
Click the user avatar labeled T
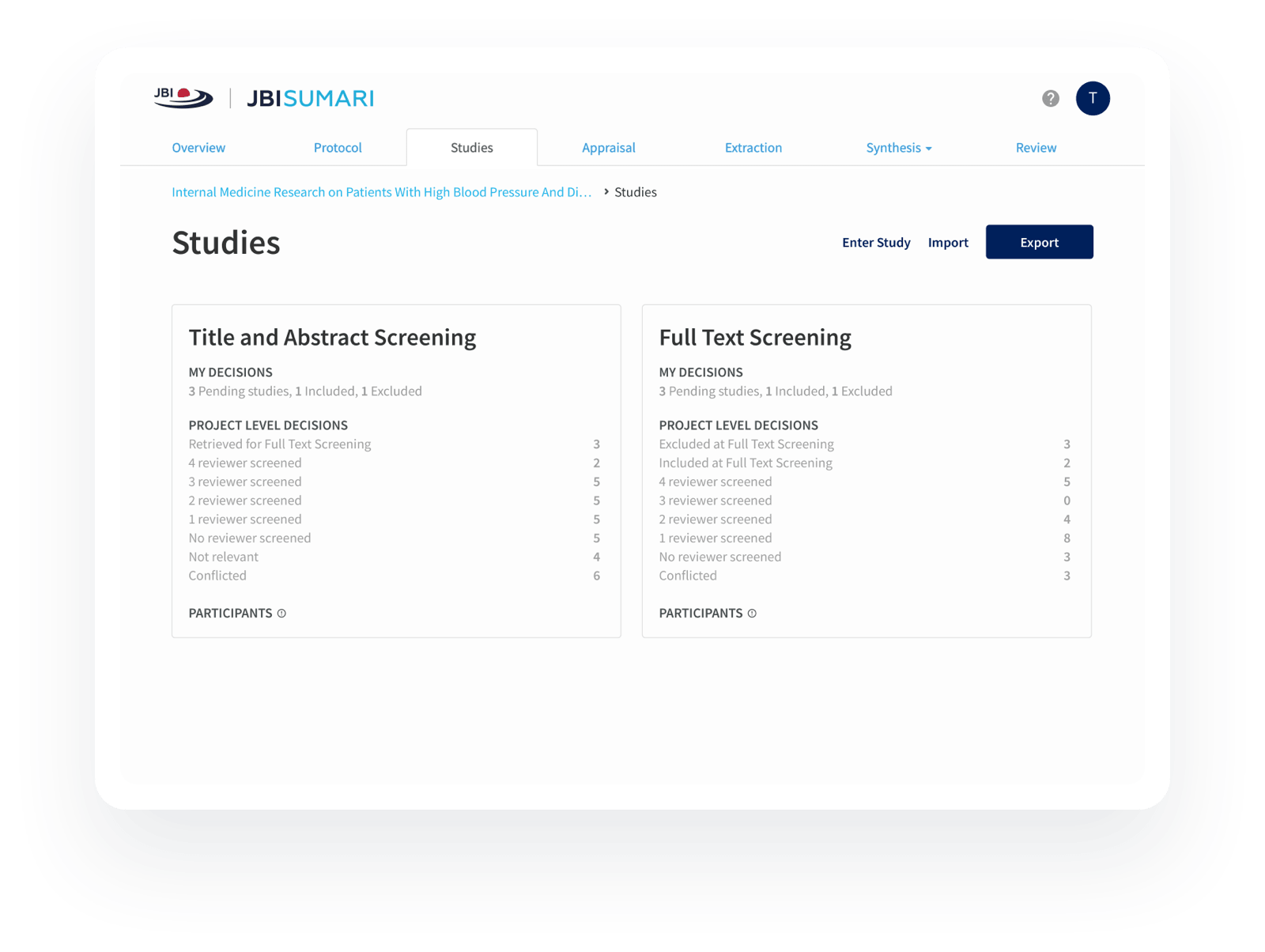coord(1093,99)
